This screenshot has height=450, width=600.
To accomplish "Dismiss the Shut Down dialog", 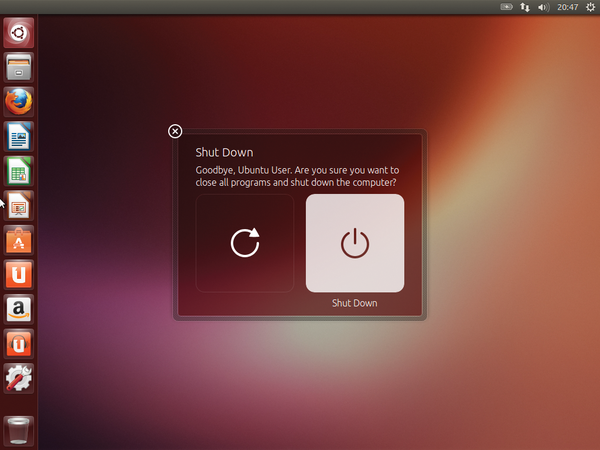I will pyautogui.click(x=175, y=131).
